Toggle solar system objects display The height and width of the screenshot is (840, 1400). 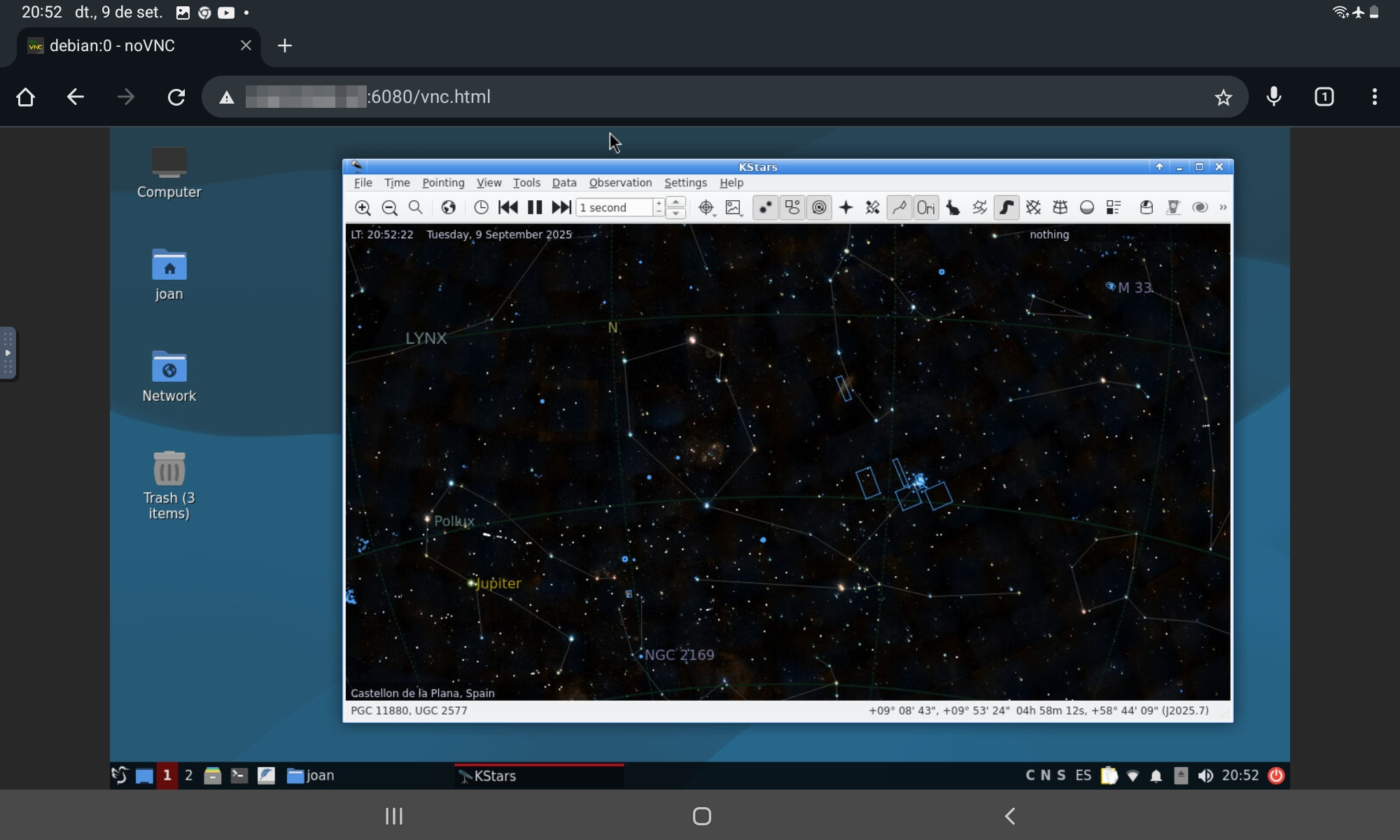[x=819, y=207]
